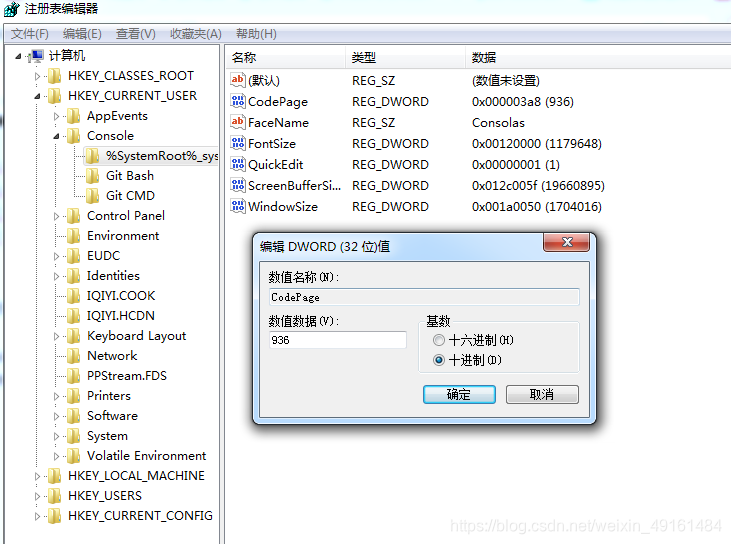Click the Consolas data value
Viewport: 731px width, 544px height.
click(x=498, y=123)
